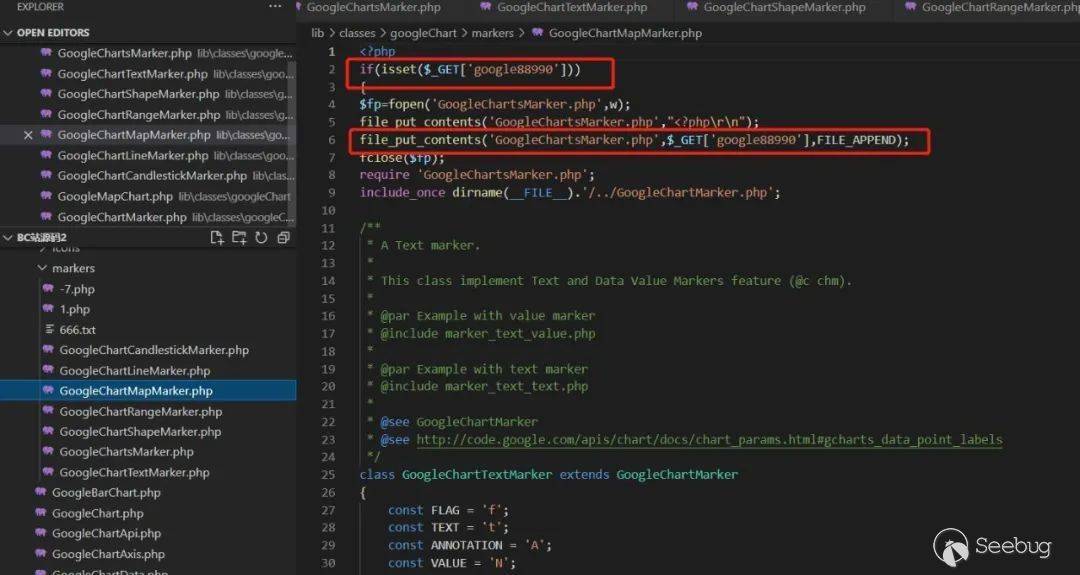The height and width of the screenshot is (575, 1080).
Task: Open GoogleChartCandlestickMarker.php in the file tree
Action: pos(154,351)
